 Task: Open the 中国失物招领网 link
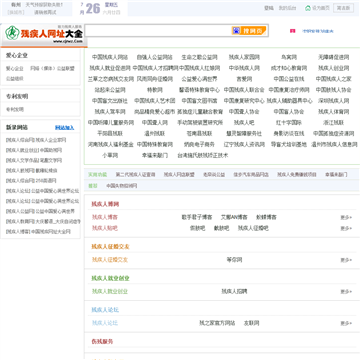click(122, 186)
